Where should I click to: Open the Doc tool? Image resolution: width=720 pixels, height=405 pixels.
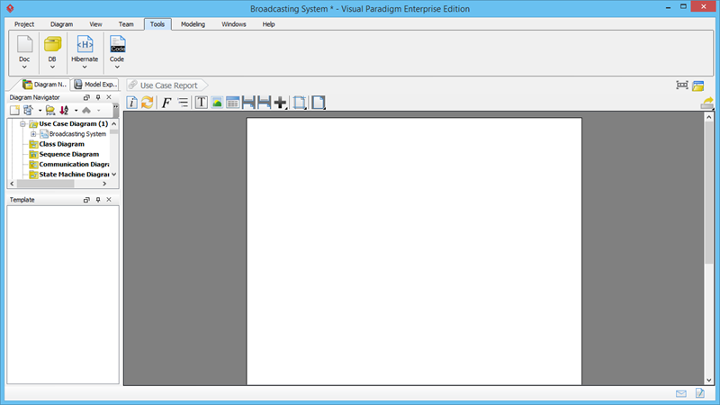pyautogui.click(x=24, y=49)
